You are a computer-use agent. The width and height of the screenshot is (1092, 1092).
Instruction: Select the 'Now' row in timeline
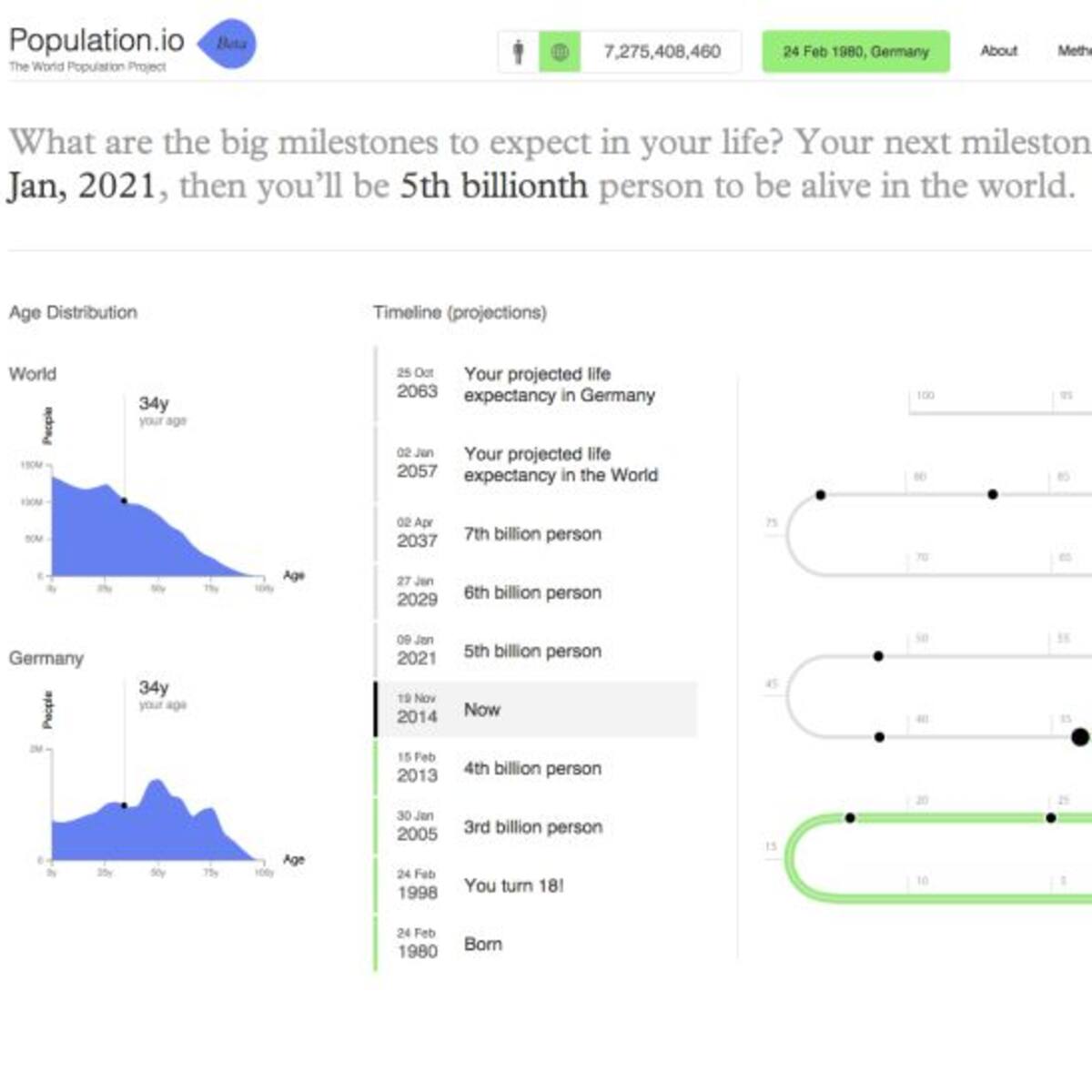click(x=537, y=710)
